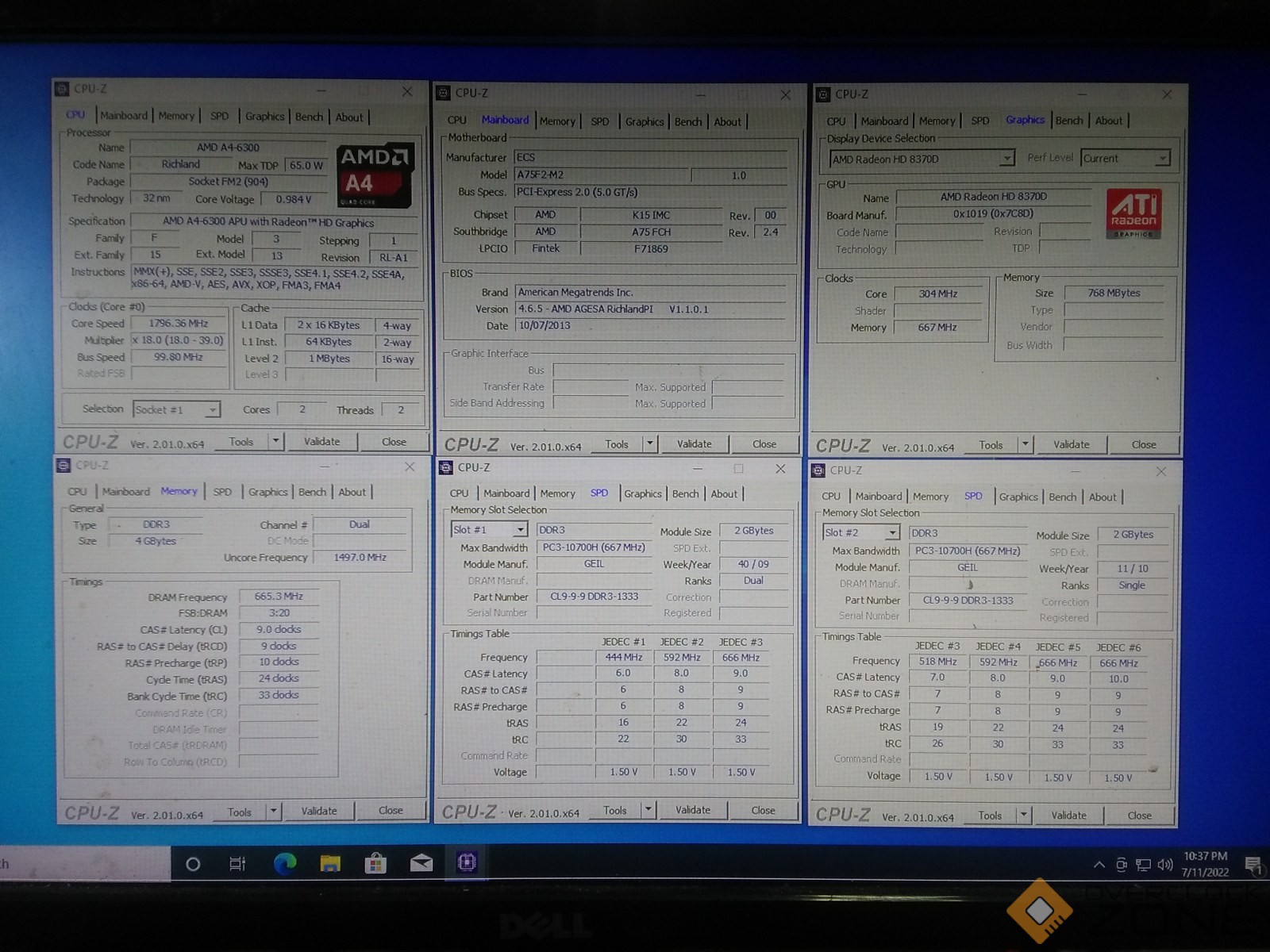Open File Explorer from taskbar
1270x952 pixels.
click(x=330, y=863)
